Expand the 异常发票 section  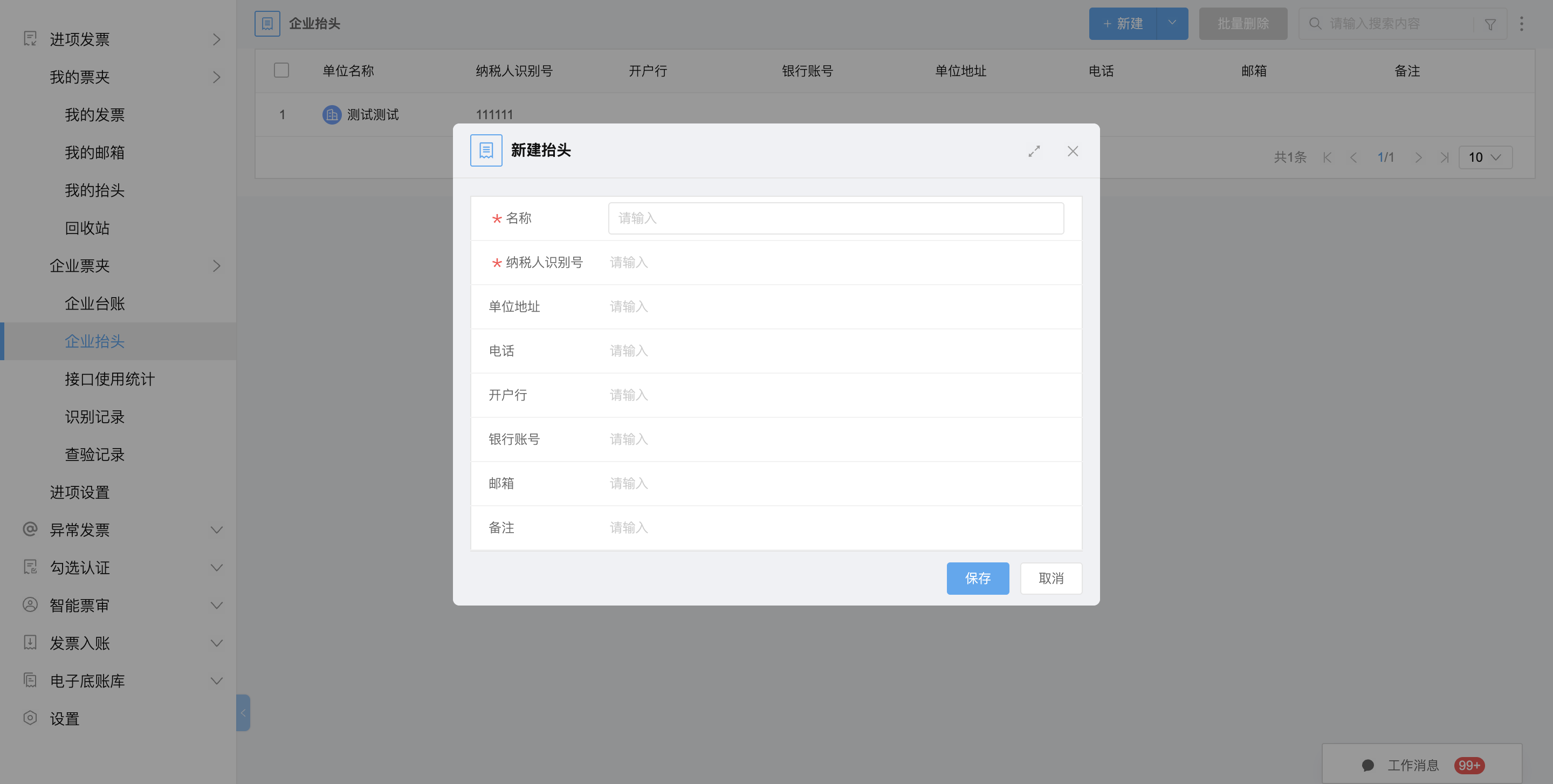click(216, 529)
